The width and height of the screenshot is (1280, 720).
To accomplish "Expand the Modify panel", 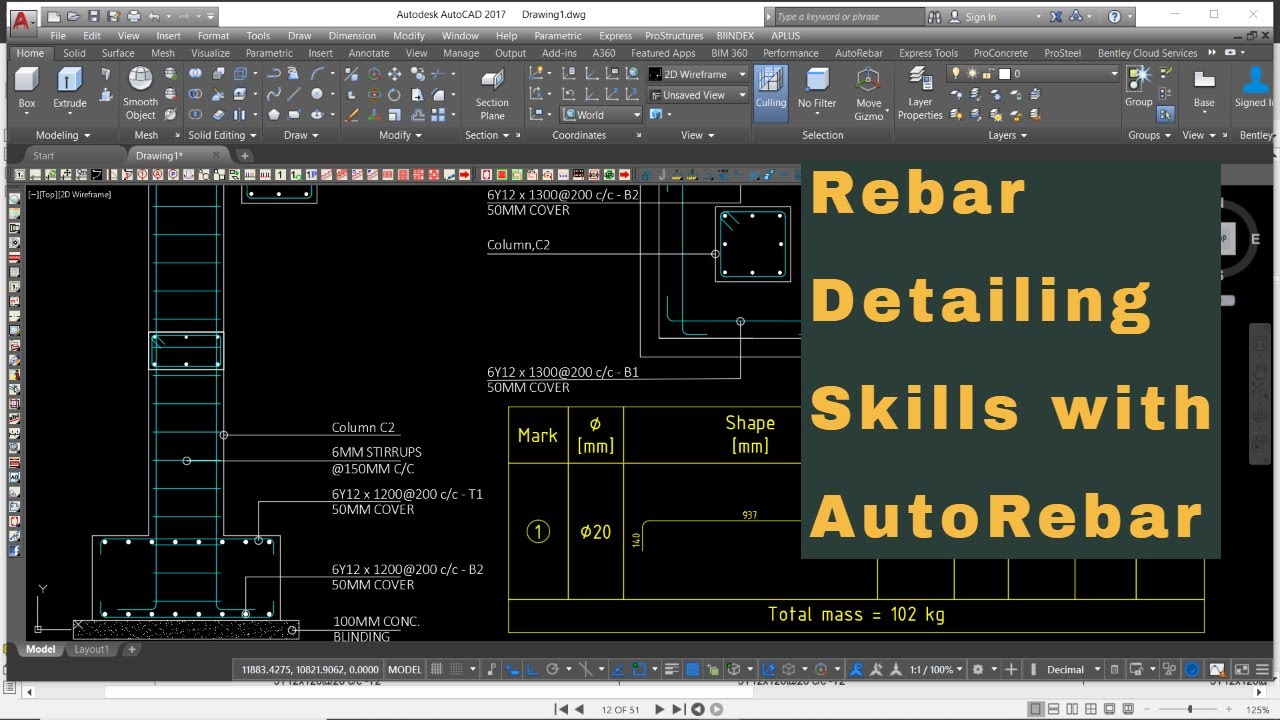I will tap(400, 135).
